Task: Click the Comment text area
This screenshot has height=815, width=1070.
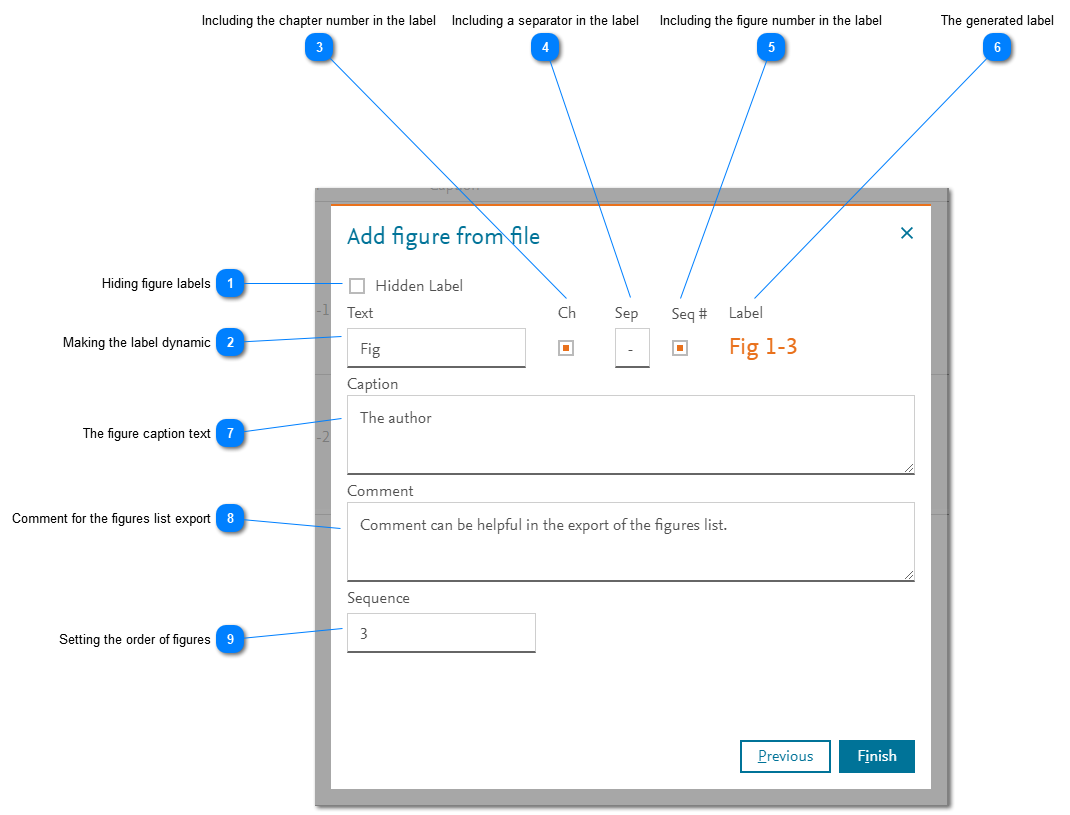Action: [x=631, y=542]
